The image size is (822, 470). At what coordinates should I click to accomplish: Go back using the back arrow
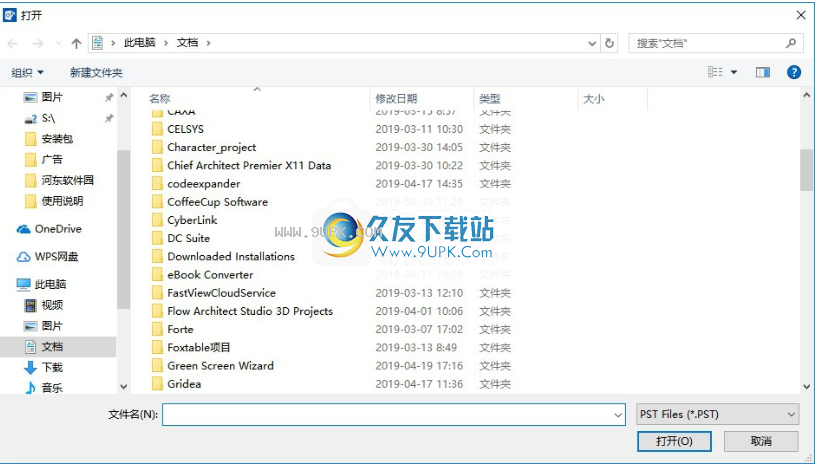click(13, 43)
